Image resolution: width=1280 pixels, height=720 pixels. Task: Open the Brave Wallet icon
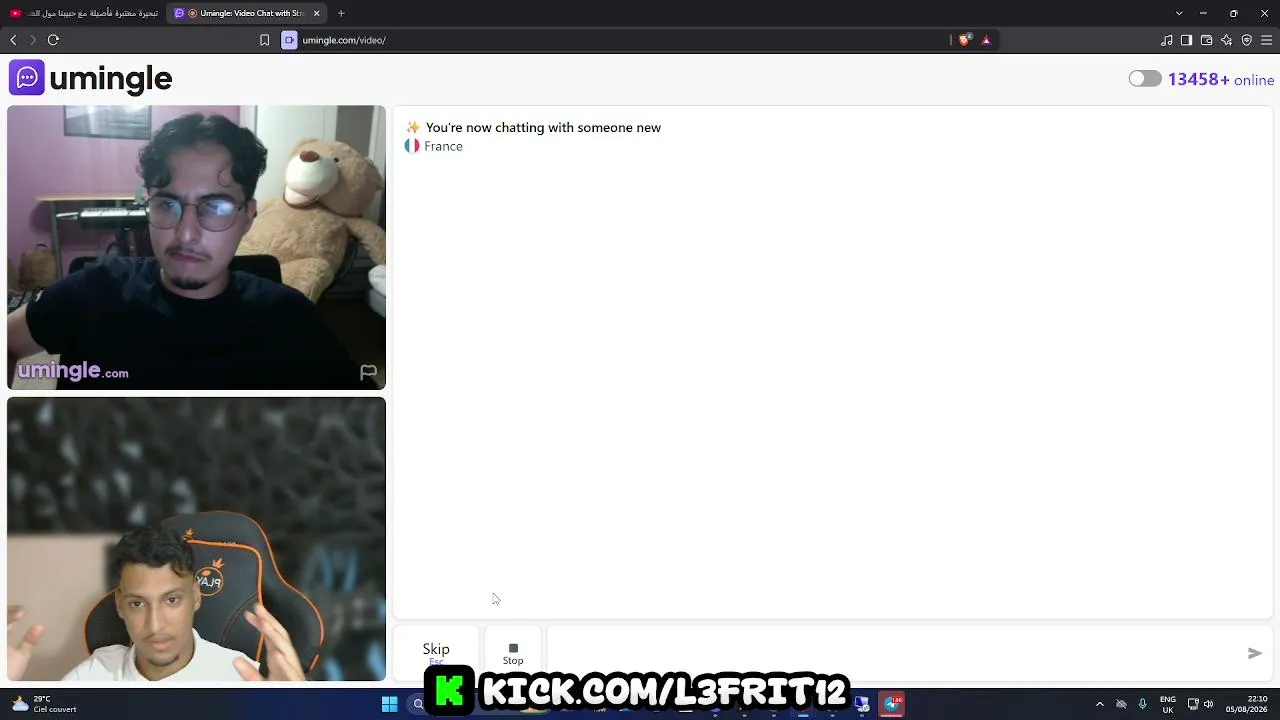pos(1206,40)
